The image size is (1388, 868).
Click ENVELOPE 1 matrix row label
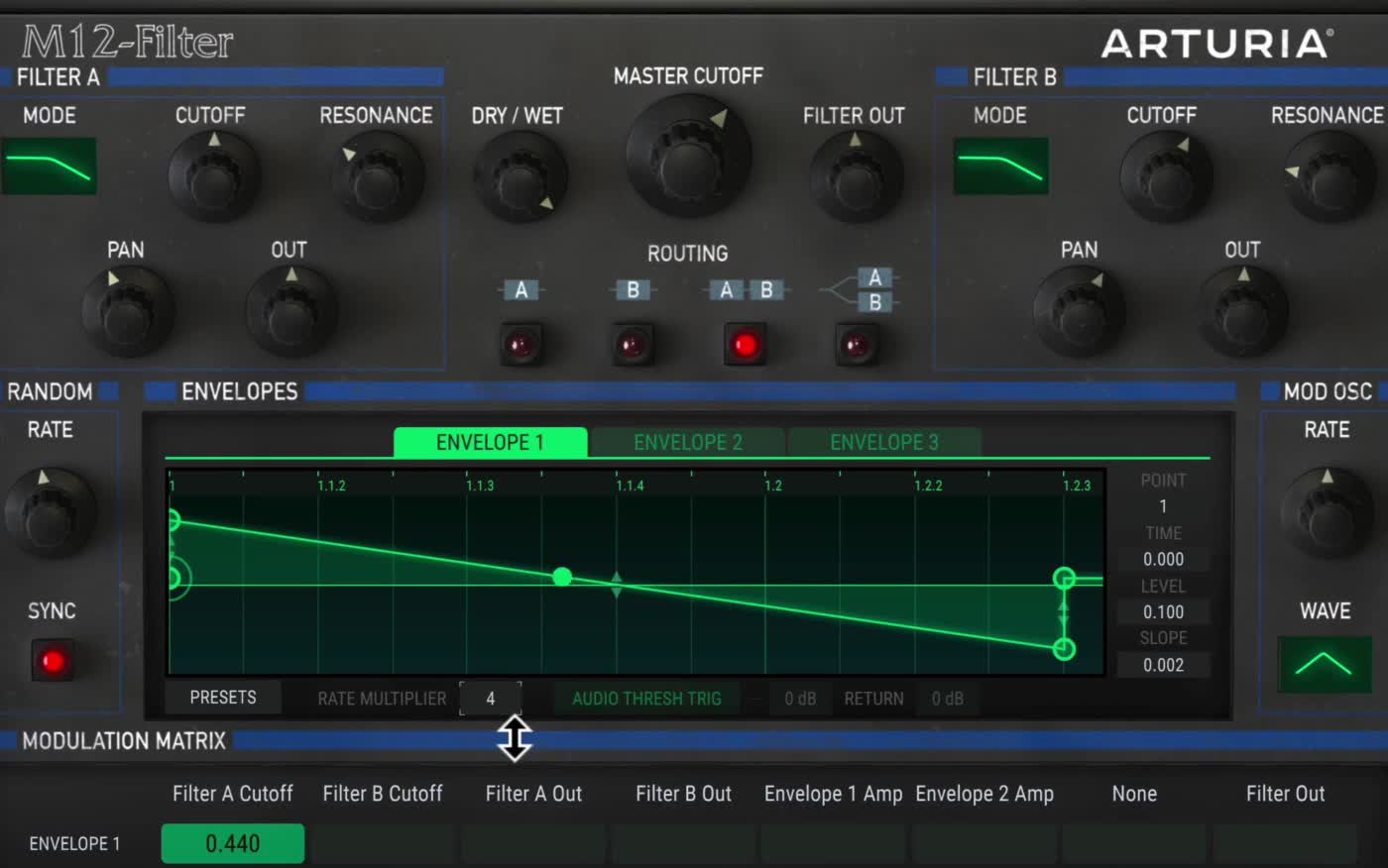(74, 843)
